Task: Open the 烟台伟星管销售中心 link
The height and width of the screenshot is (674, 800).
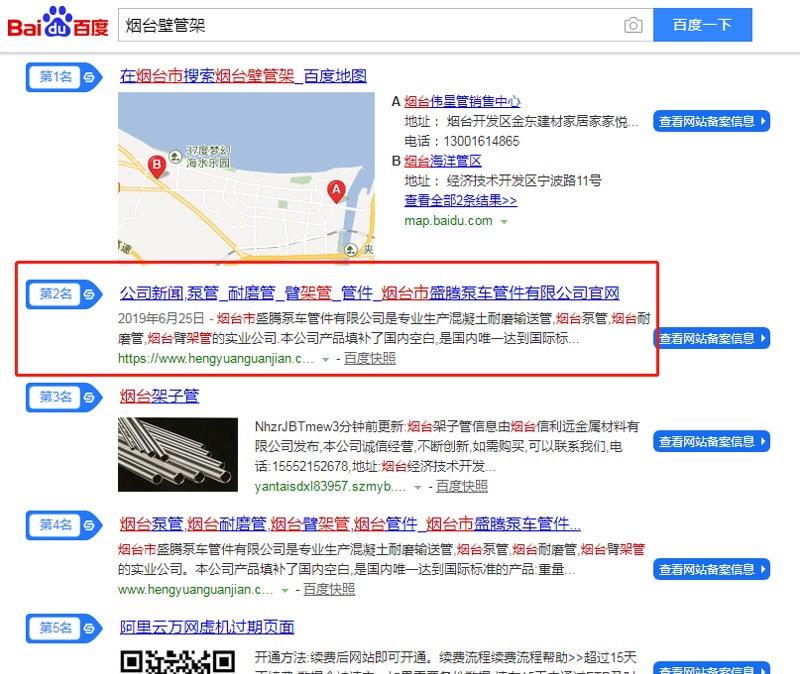Action: point(462,102)
